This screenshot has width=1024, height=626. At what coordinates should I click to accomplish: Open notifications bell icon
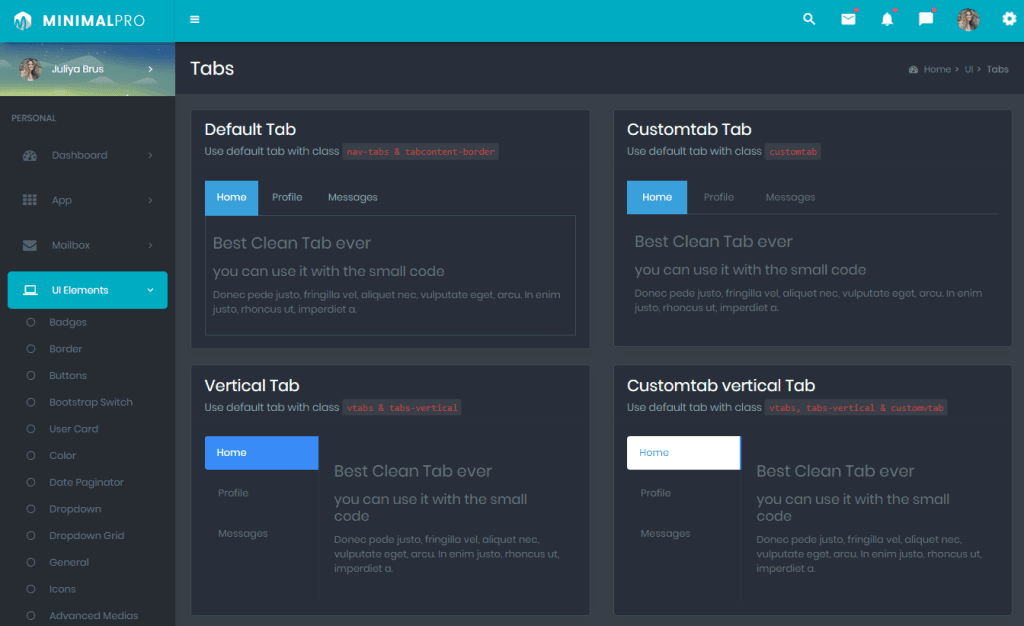click(x=887, y=19)
